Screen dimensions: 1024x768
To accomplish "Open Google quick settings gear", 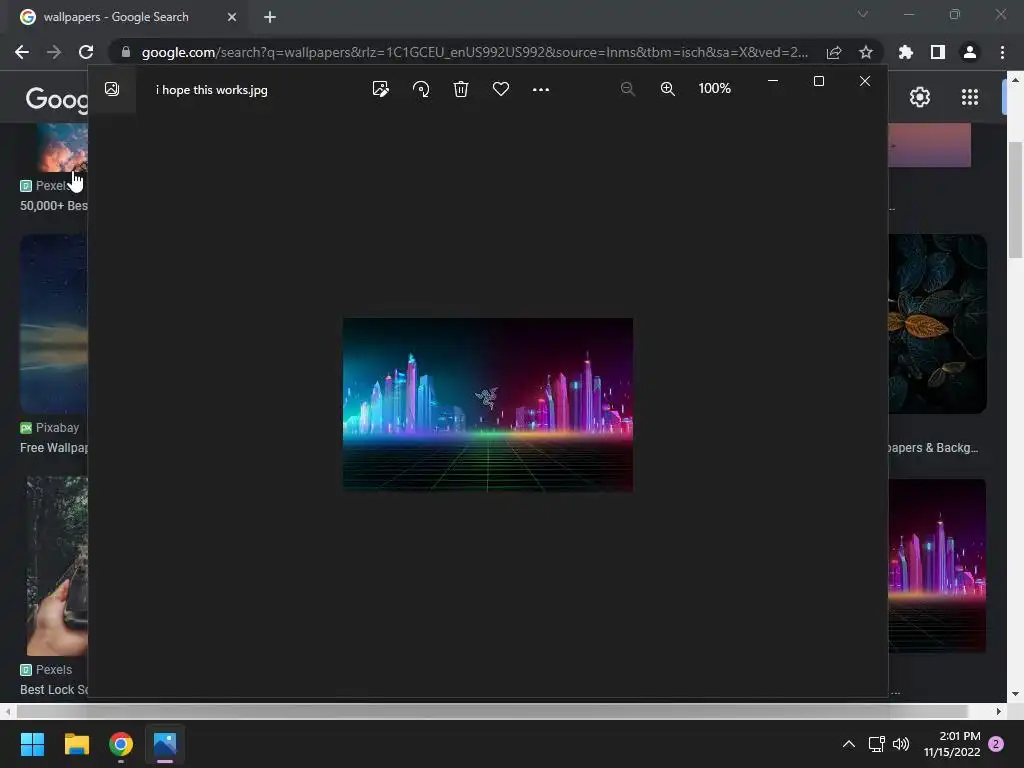I will click(920, 97).
